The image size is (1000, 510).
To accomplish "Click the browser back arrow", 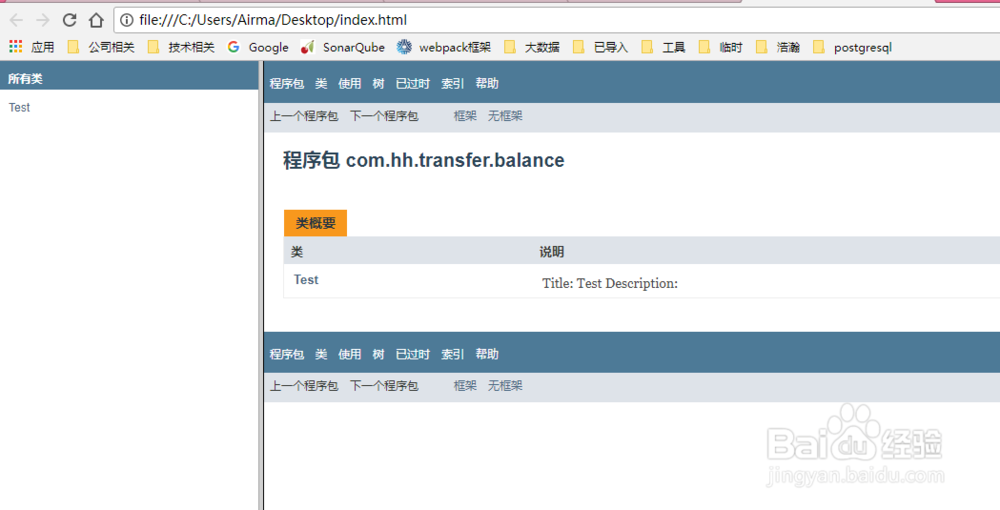I will pyautogui.click(x=16, y=20).
